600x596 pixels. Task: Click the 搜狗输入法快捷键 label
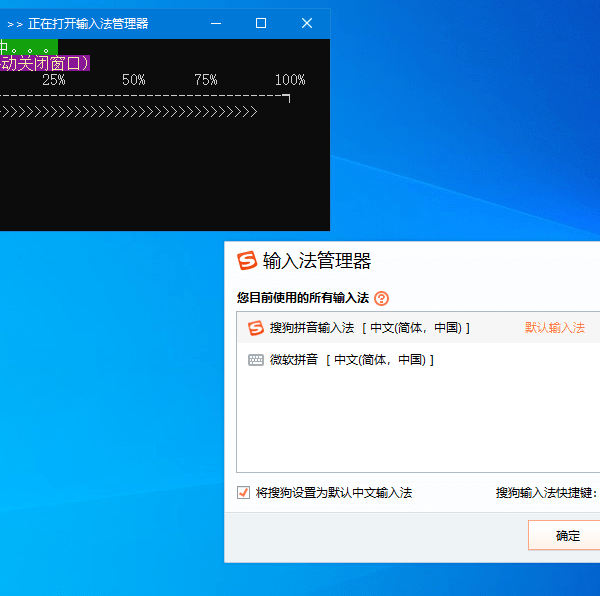pyautogui.click(x=545, y=493)
